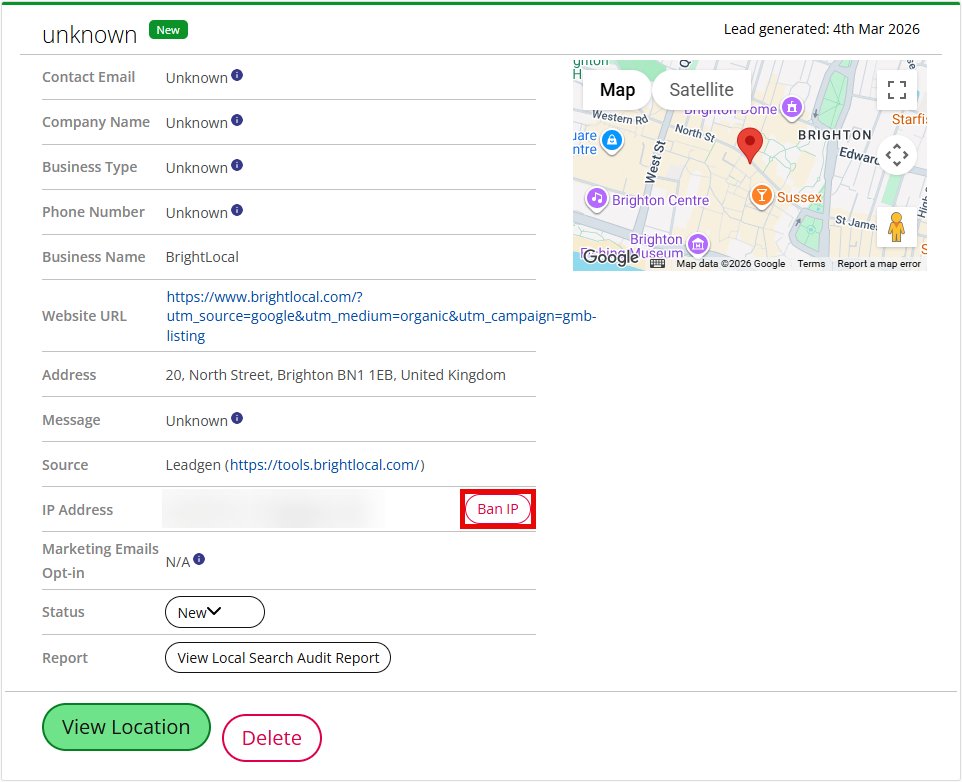The image size is (962, 782).
Task: Click the Delete button
Action: click(x=272, y=738)
